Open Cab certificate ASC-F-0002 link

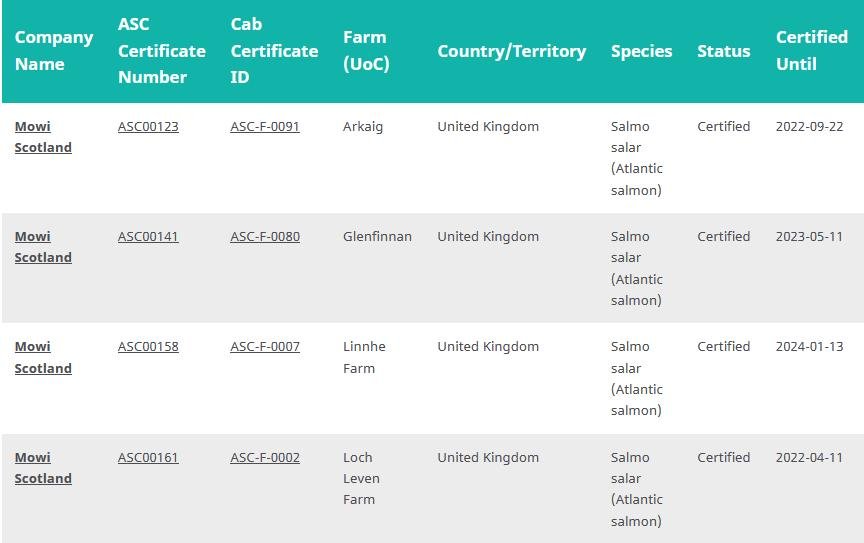tap(265, 458)
